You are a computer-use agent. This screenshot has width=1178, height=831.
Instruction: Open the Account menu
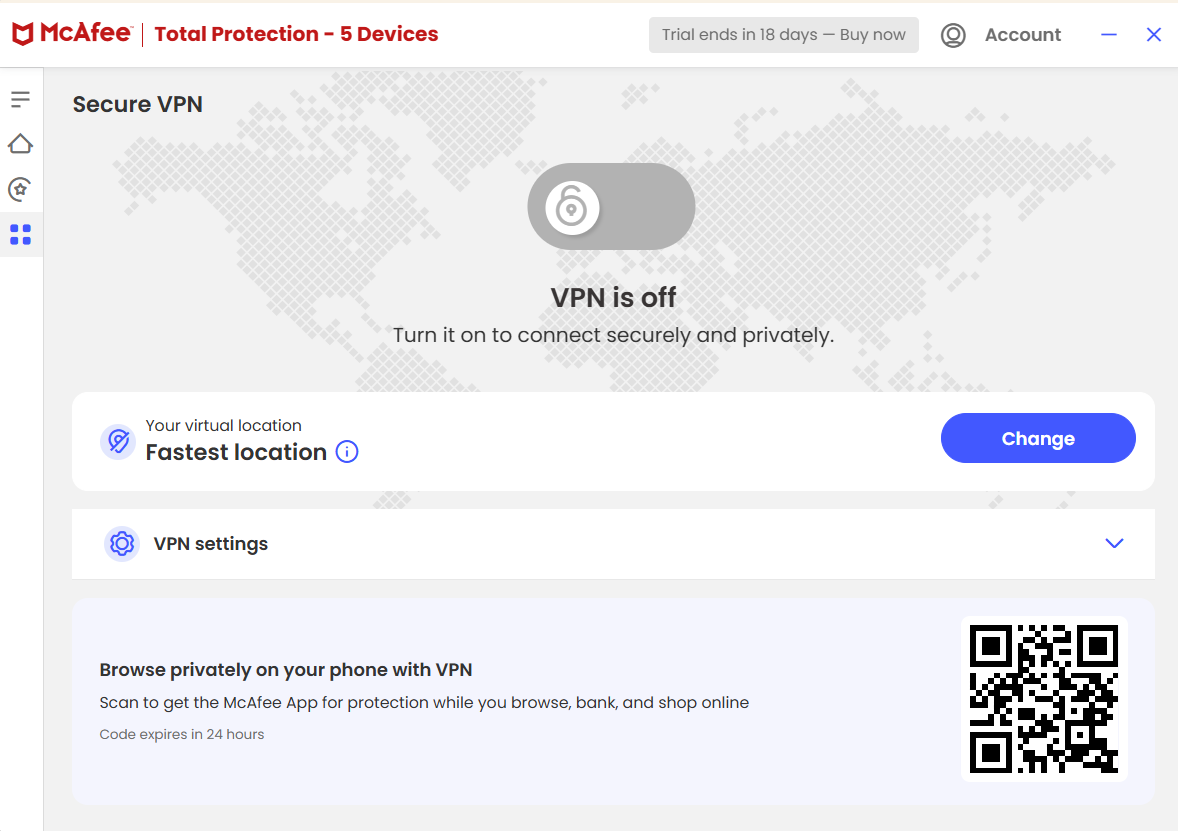pyautogui.click(x=1023, y=35)
